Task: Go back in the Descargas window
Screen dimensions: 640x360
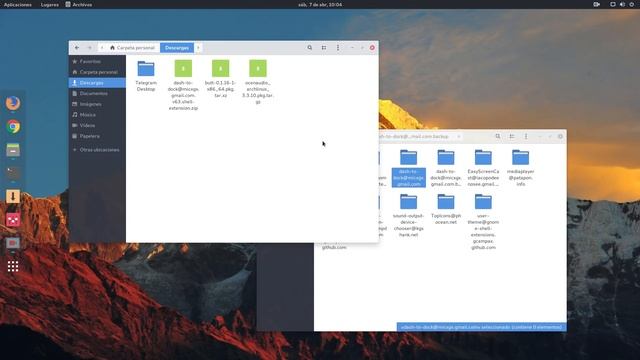Action: [x=77, y=48]
